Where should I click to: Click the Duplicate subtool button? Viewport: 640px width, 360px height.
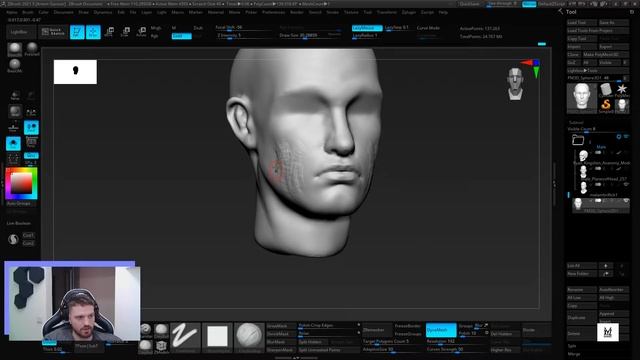coord(582,318)
